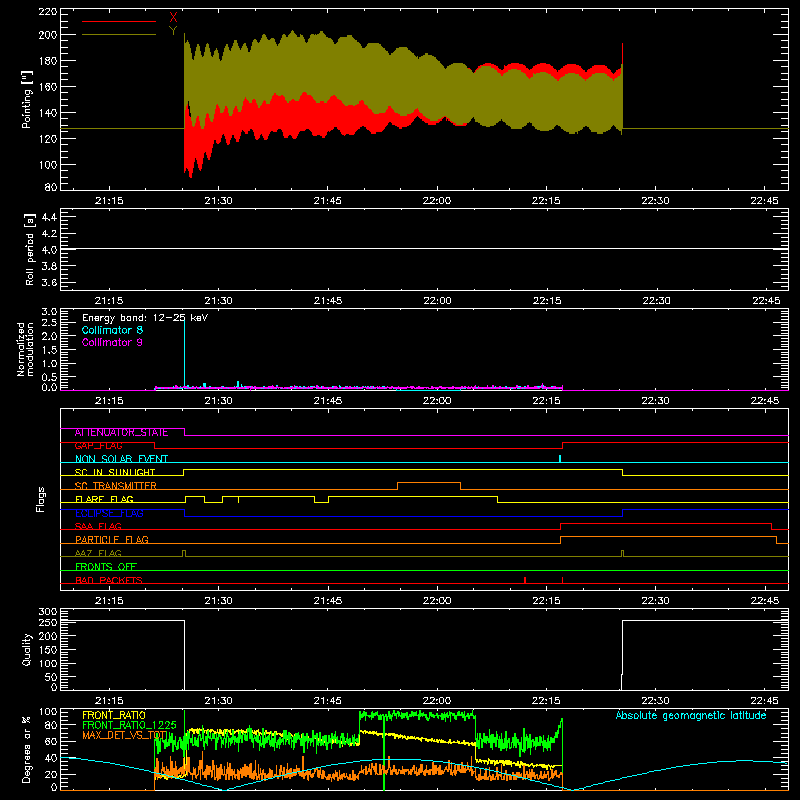The image size is (800, 800).
Task: Click the white Roll period line at 4.0
Action: (424, 249)
